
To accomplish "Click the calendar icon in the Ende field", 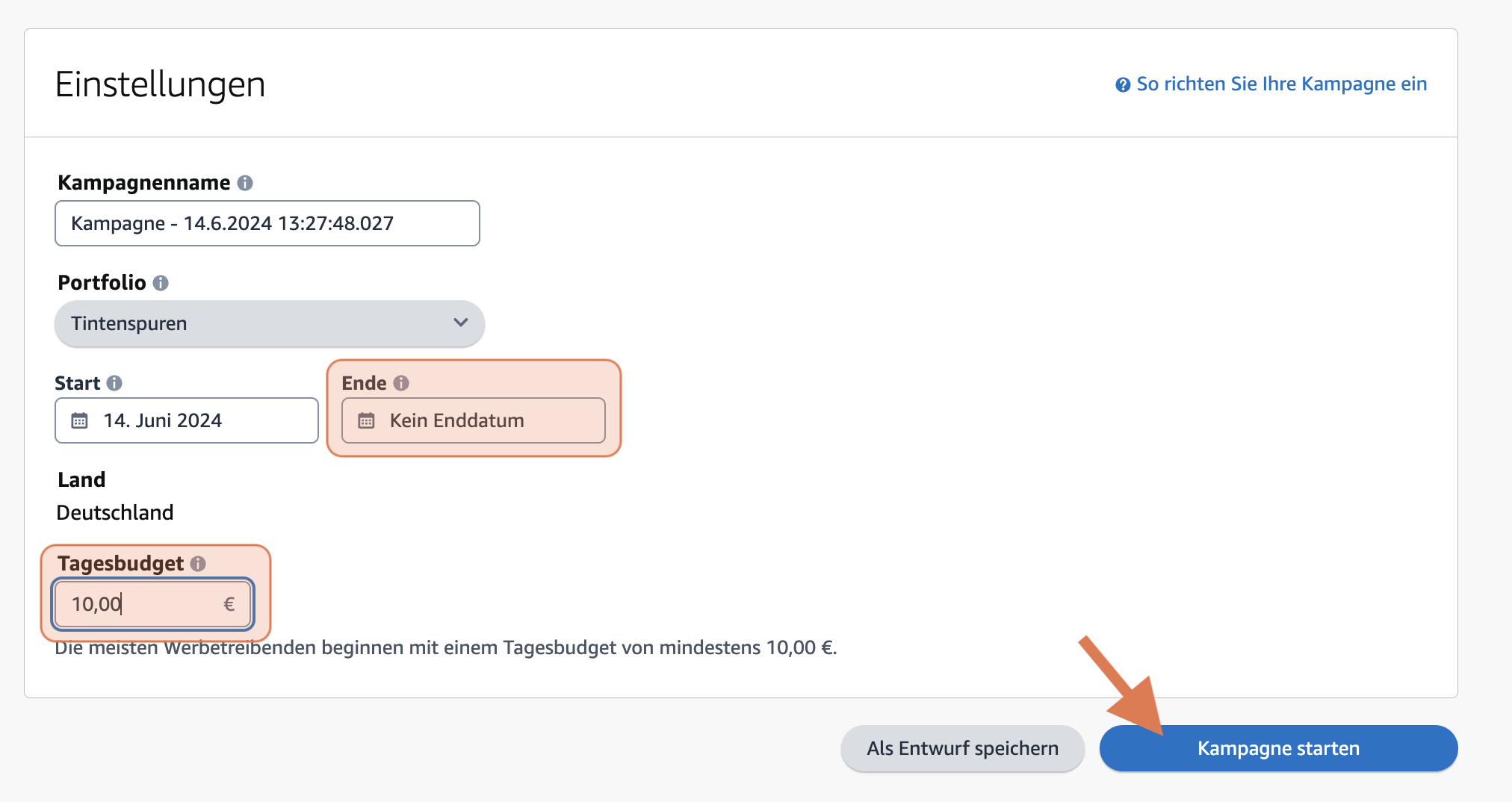I will (366, 420).
